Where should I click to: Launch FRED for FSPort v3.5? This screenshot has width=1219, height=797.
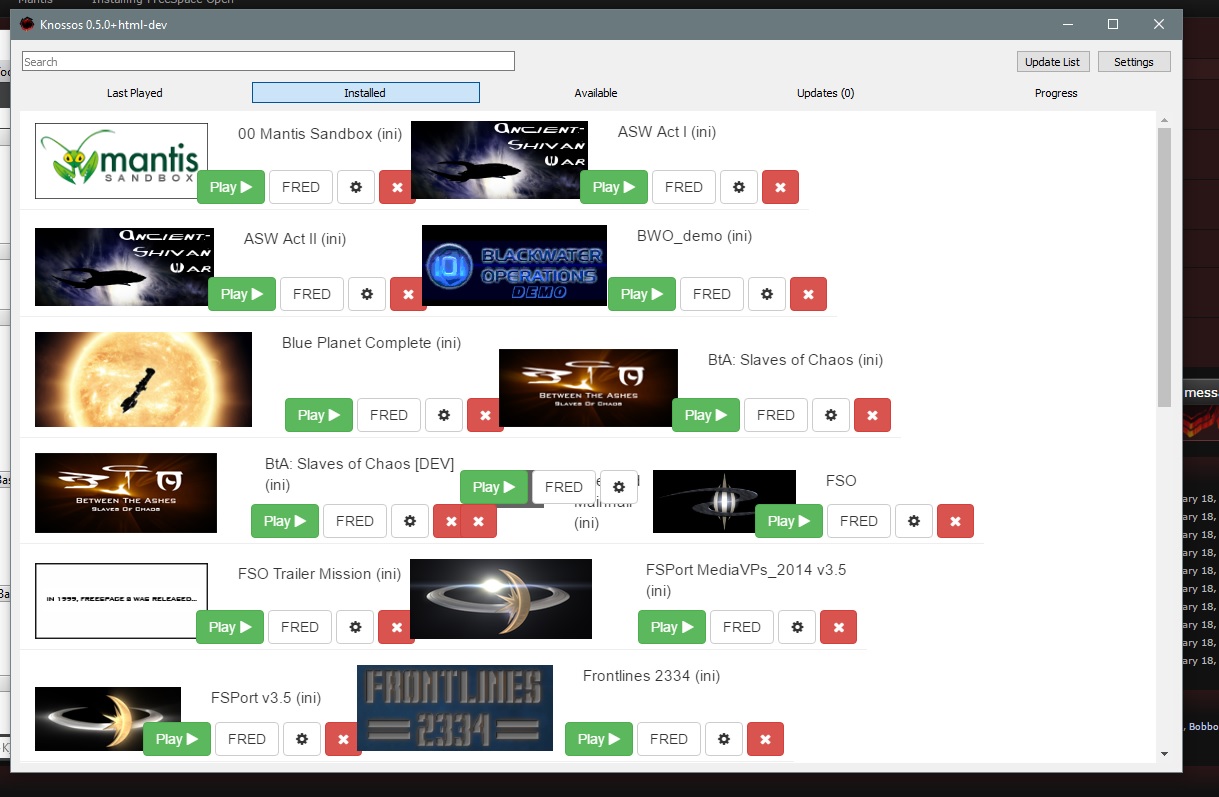click(x=247, y=739)
